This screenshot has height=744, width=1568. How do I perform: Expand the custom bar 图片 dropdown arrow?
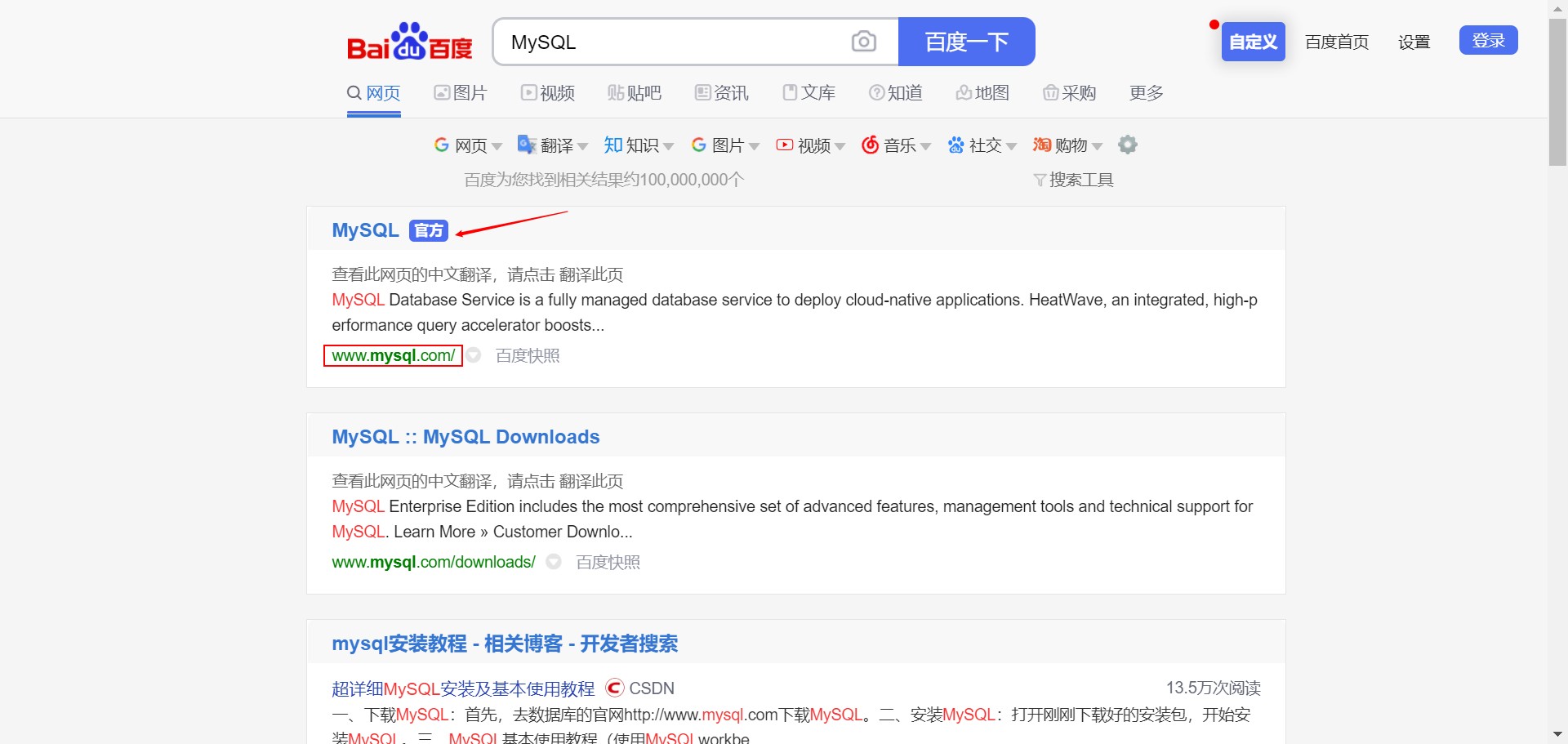coord(754,147)
